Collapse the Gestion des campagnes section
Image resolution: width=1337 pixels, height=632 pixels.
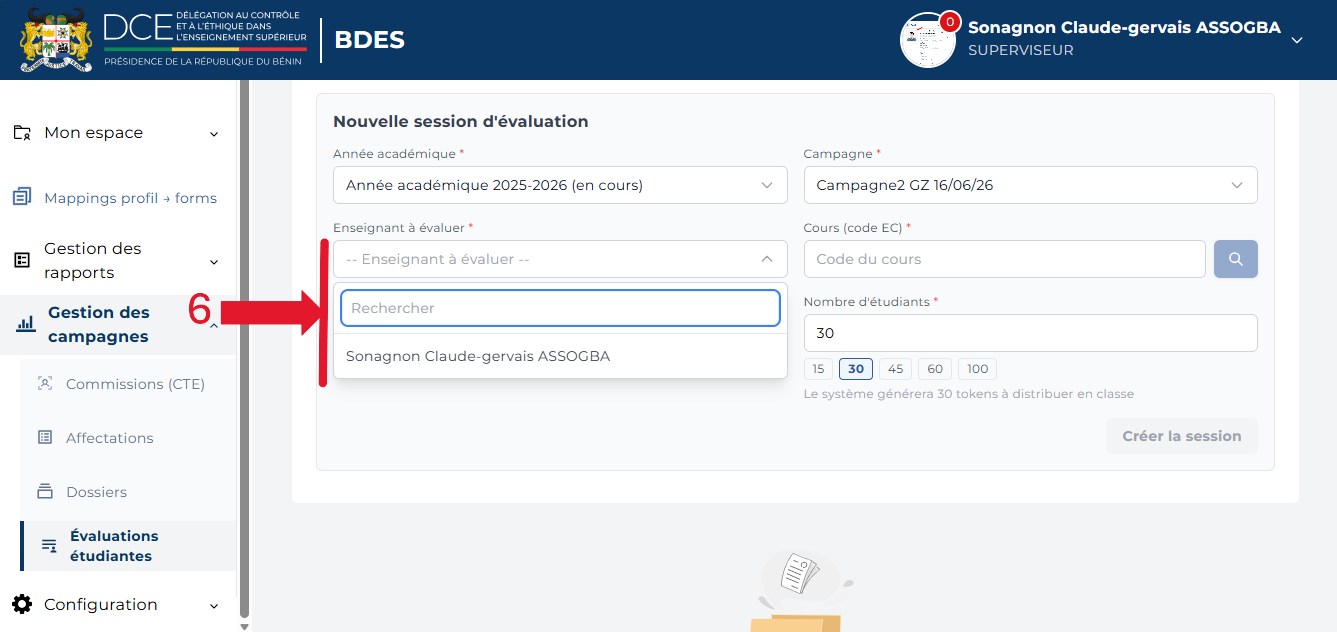click(x=214, y=326)
